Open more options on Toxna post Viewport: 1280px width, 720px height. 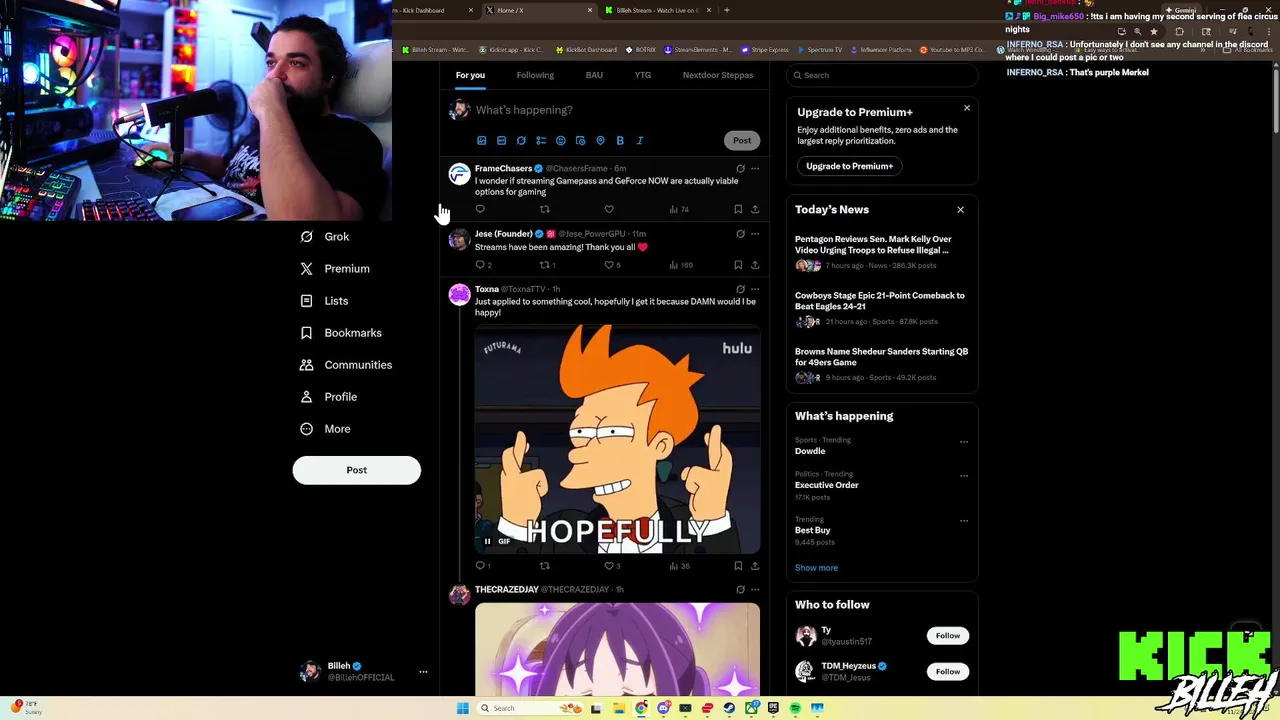point(755,289)
